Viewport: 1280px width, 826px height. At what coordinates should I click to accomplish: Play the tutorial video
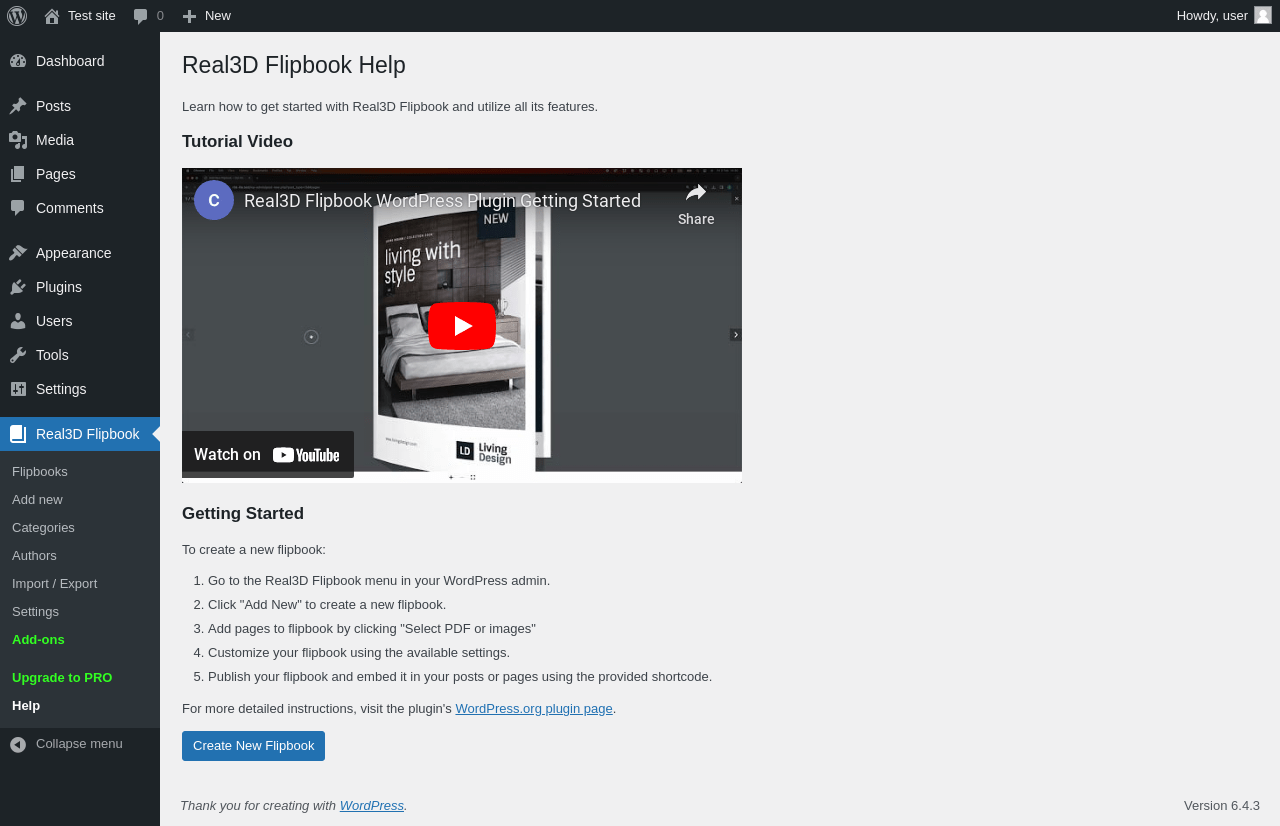click(x=462, y=326)
